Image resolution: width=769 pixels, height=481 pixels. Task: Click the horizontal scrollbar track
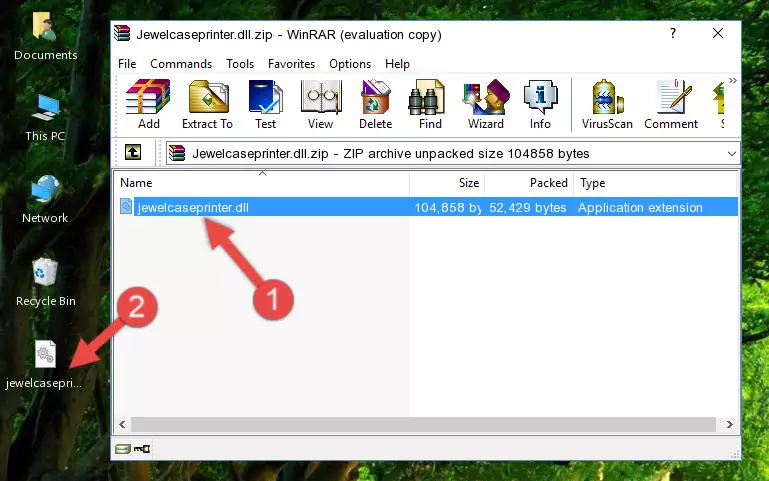[x=423, y=425]
